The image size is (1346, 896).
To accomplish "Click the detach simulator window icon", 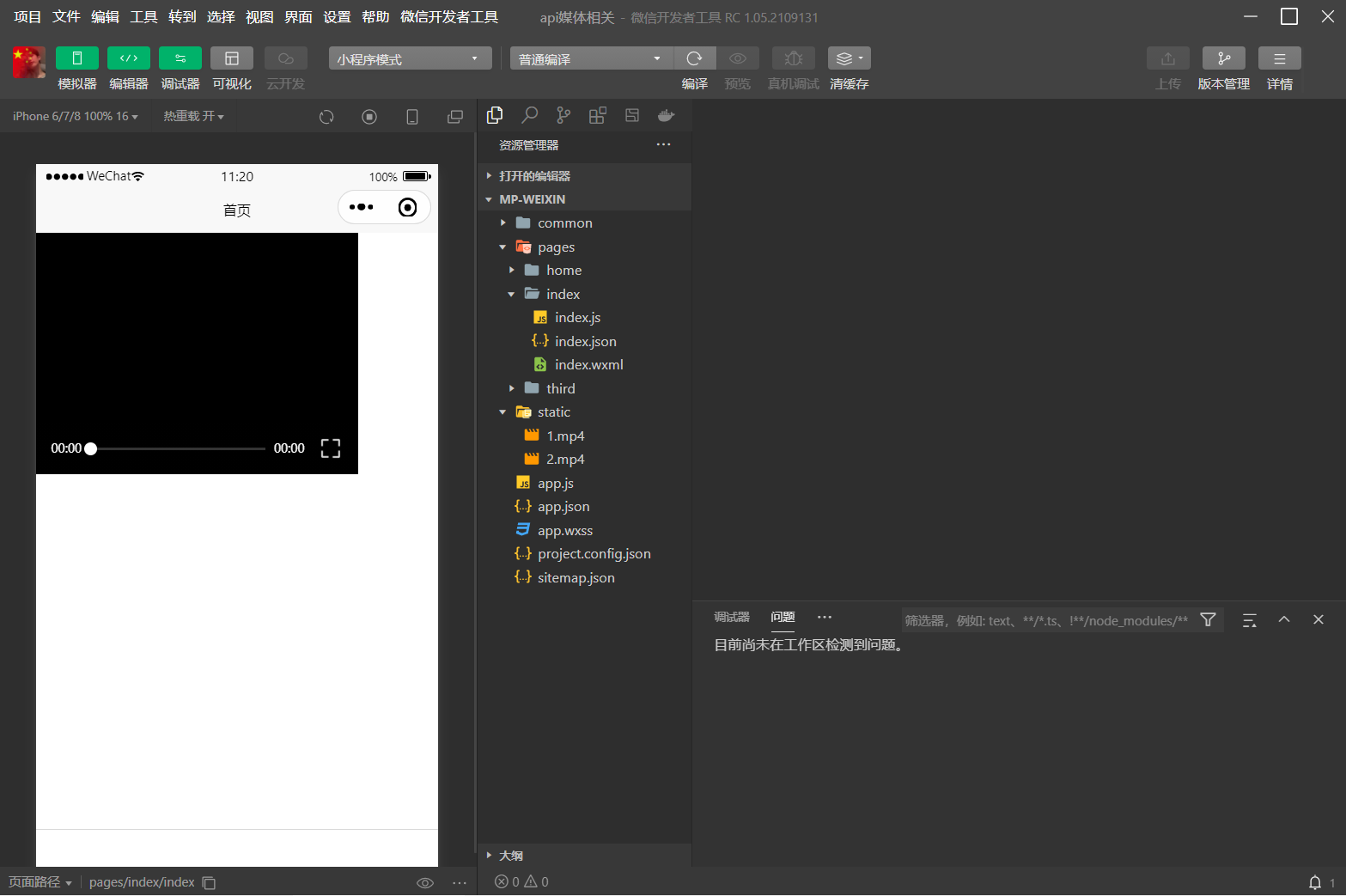I will pos(455,117).
